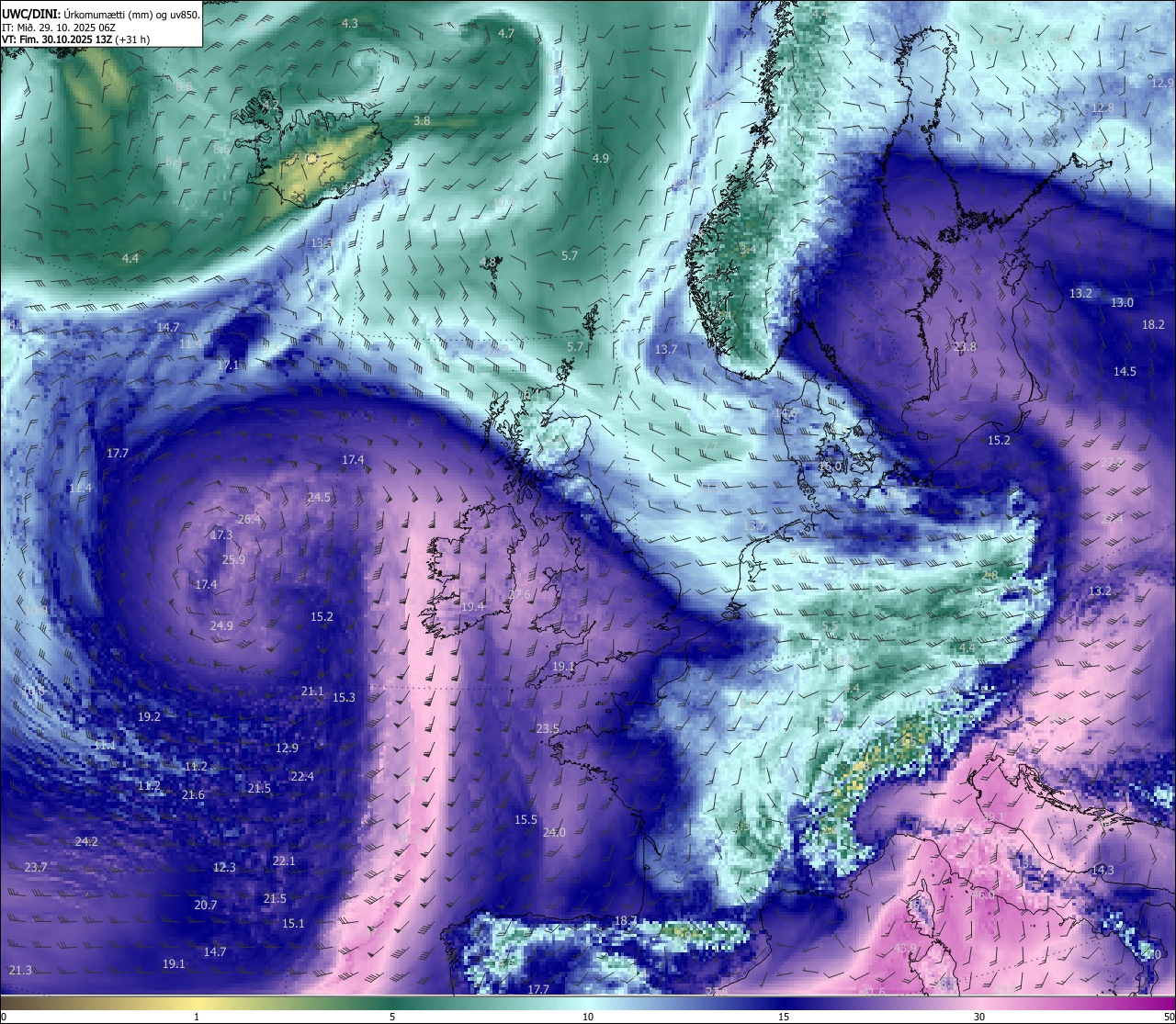
Task: Click the 18.7 value near northern Spain
Action: [x=626, y=920]
